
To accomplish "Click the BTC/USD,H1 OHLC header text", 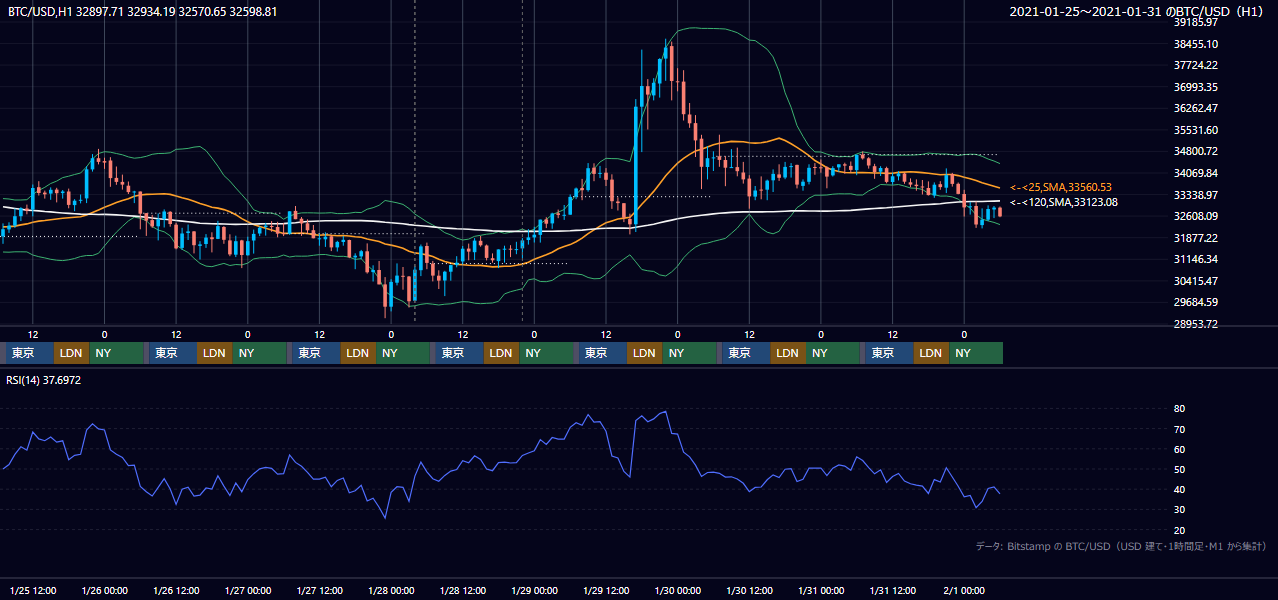I will (x=144, y=11).
